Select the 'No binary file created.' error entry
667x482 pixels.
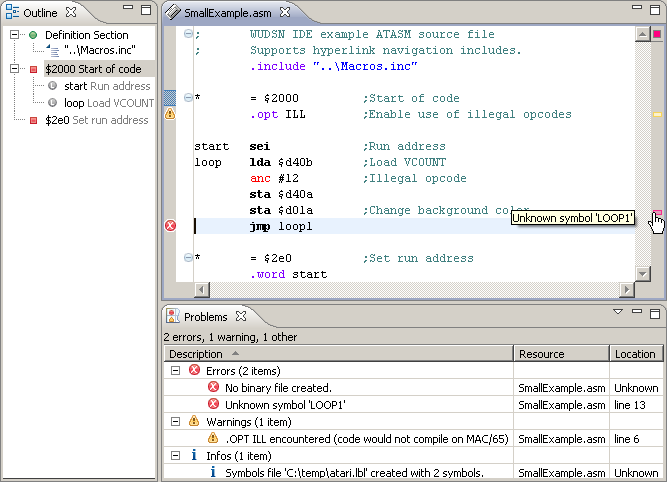pos(278,388)
